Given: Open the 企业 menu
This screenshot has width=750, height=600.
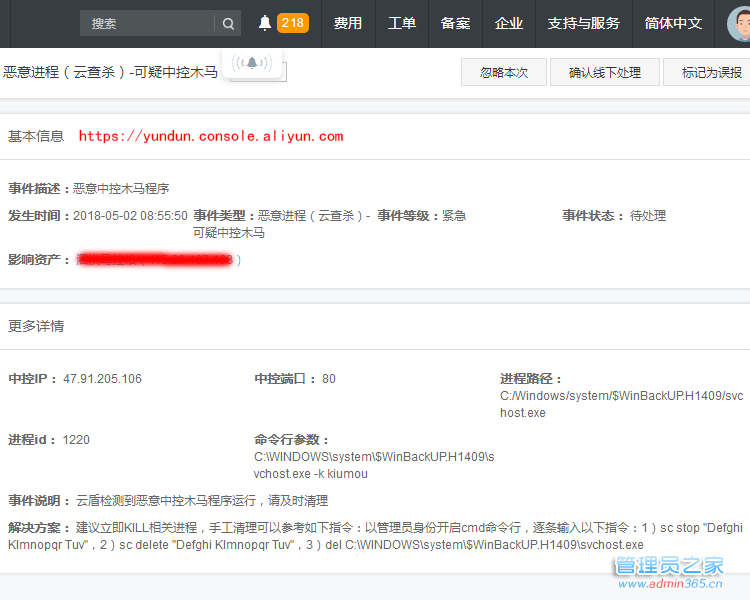Looking at the screenshot, I should point(509,23).
